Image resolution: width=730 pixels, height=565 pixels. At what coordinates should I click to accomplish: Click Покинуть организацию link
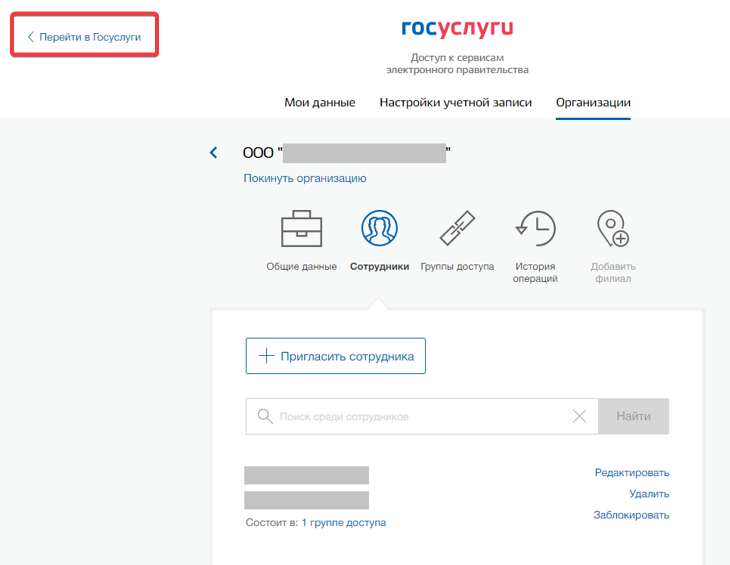(x=305, y=178)
